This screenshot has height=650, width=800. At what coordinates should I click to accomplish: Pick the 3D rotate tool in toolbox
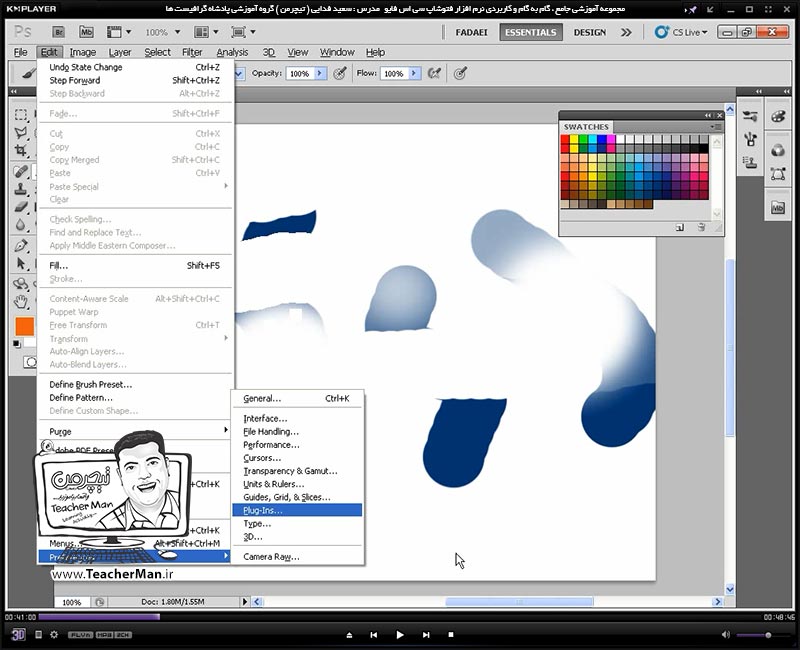[x=20, y=284]
